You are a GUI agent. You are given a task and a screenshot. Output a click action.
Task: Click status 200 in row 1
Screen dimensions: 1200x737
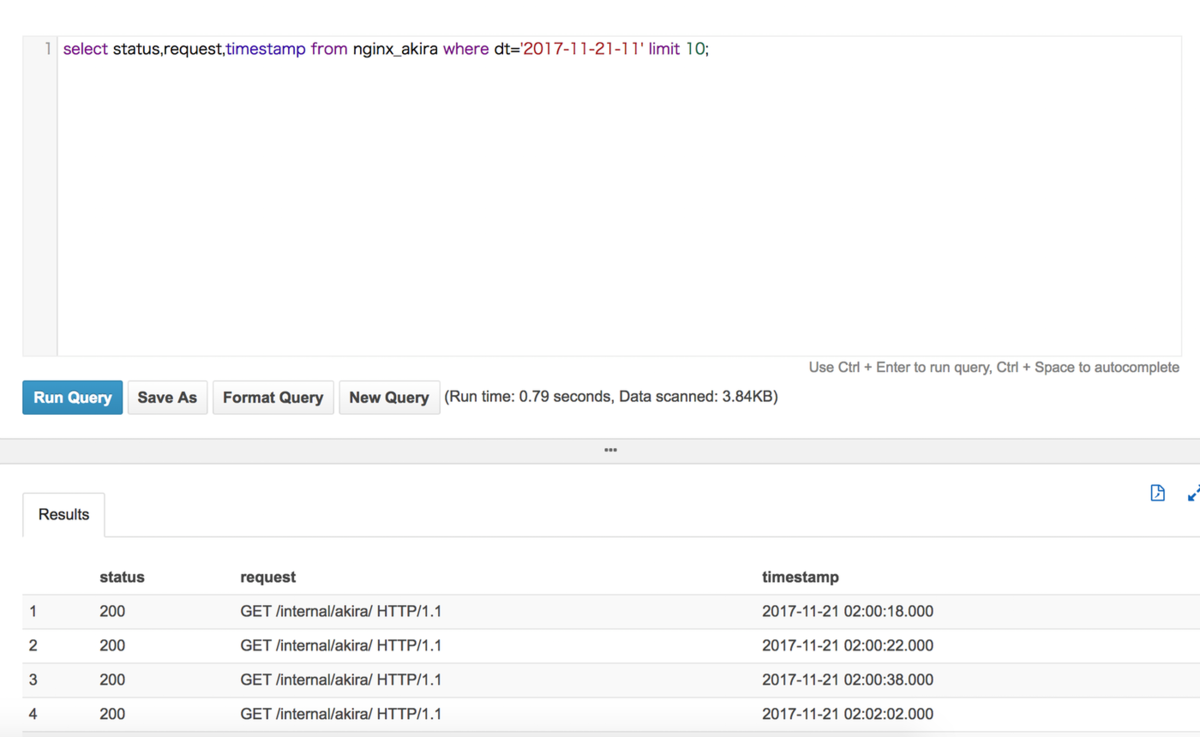tap(112, 611)
